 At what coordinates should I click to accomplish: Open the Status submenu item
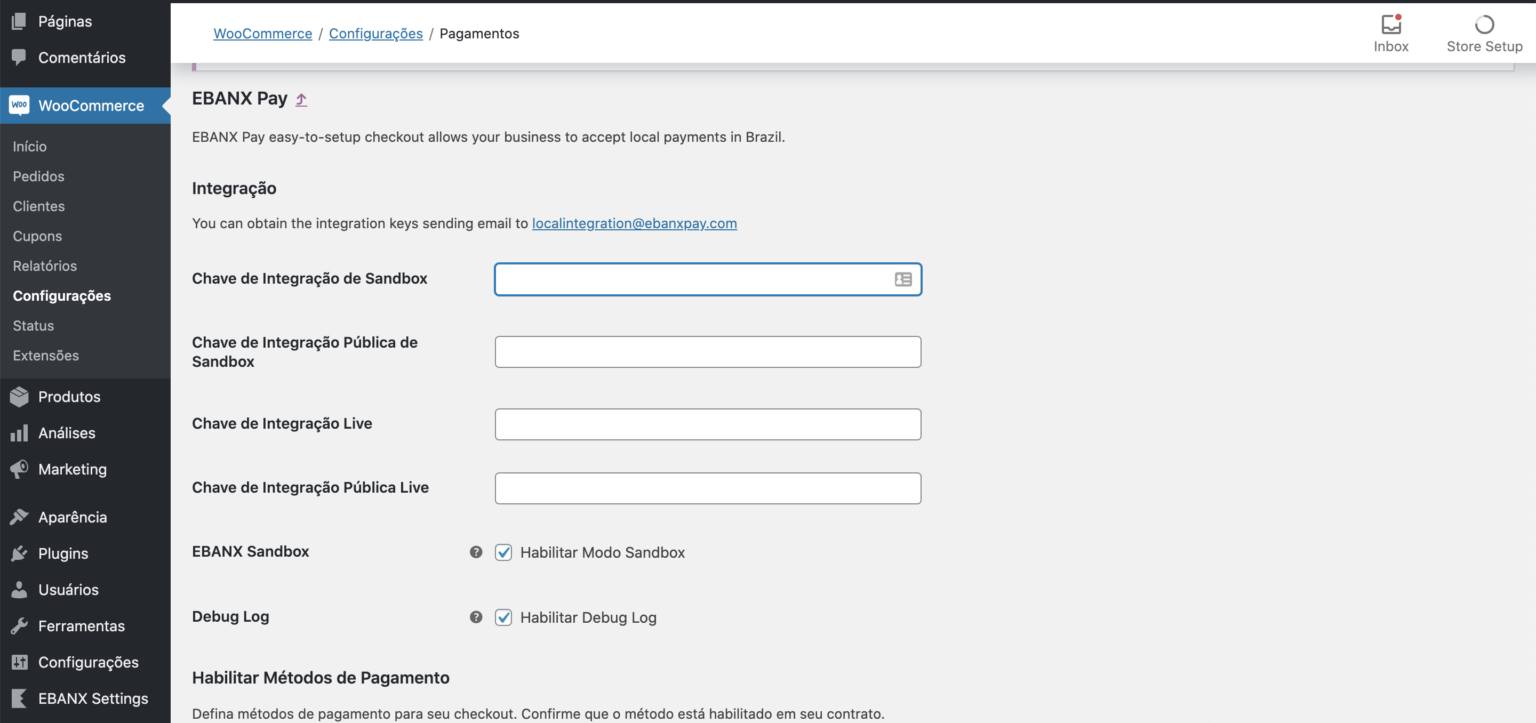pos(34,326)
